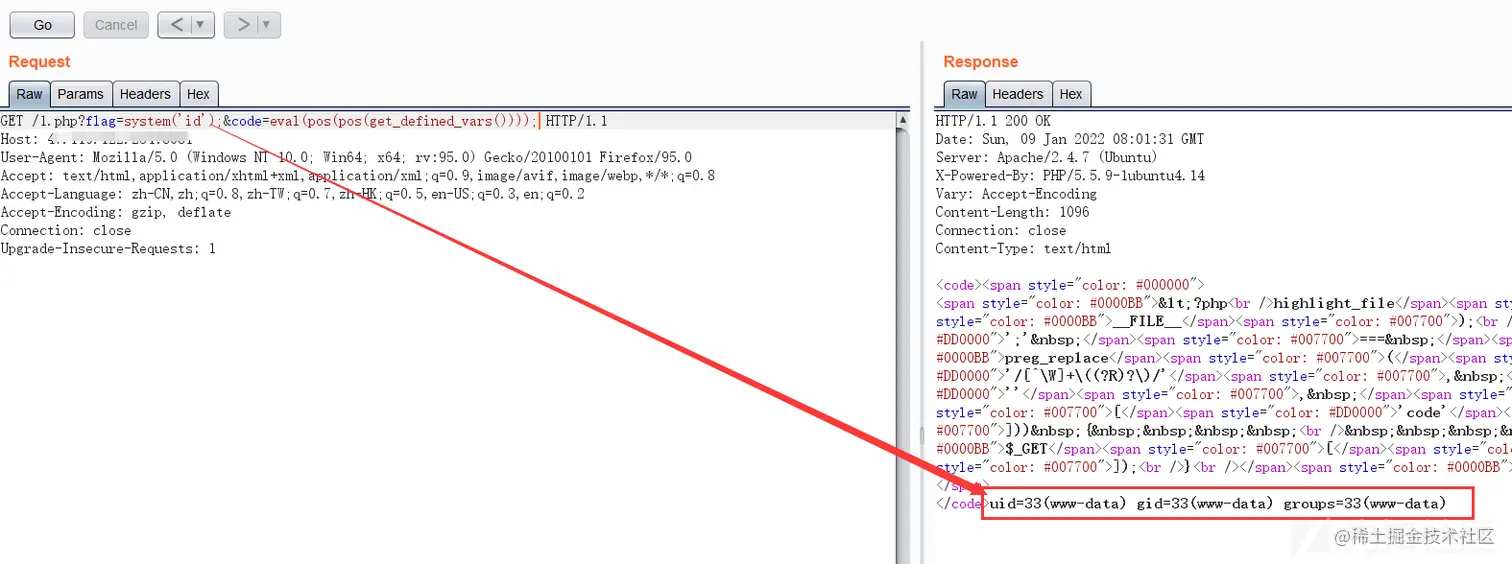Go forward with the right history arrow

[x=243, y=25]
